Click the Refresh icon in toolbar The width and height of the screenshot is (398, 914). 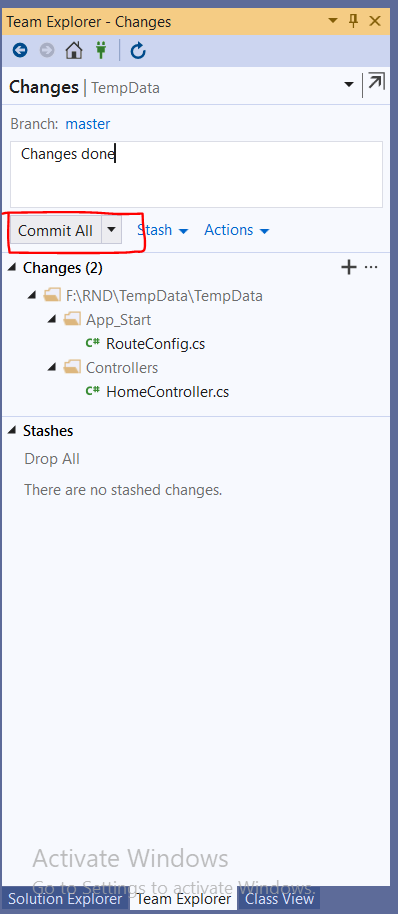click(138, 51)
